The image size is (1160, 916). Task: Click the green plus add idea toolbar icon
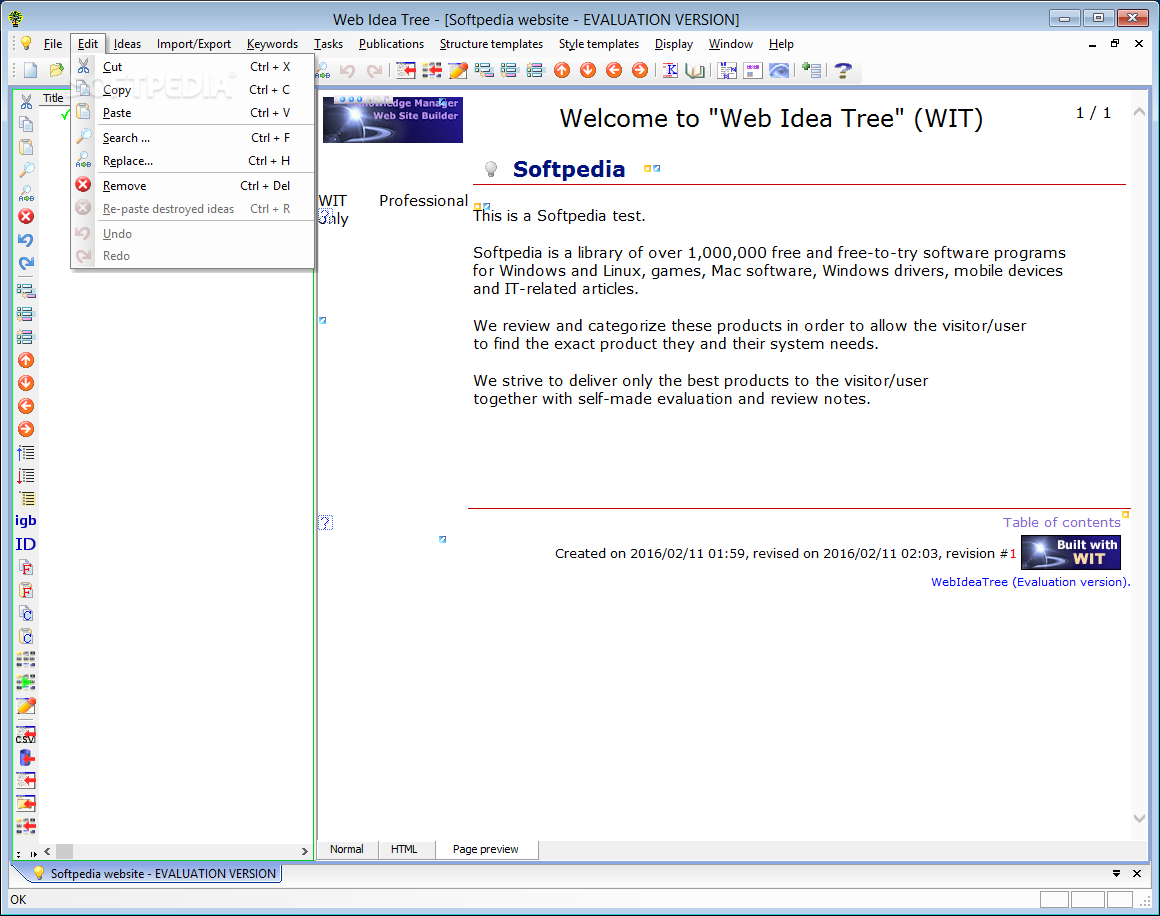[x=812, y=70]
